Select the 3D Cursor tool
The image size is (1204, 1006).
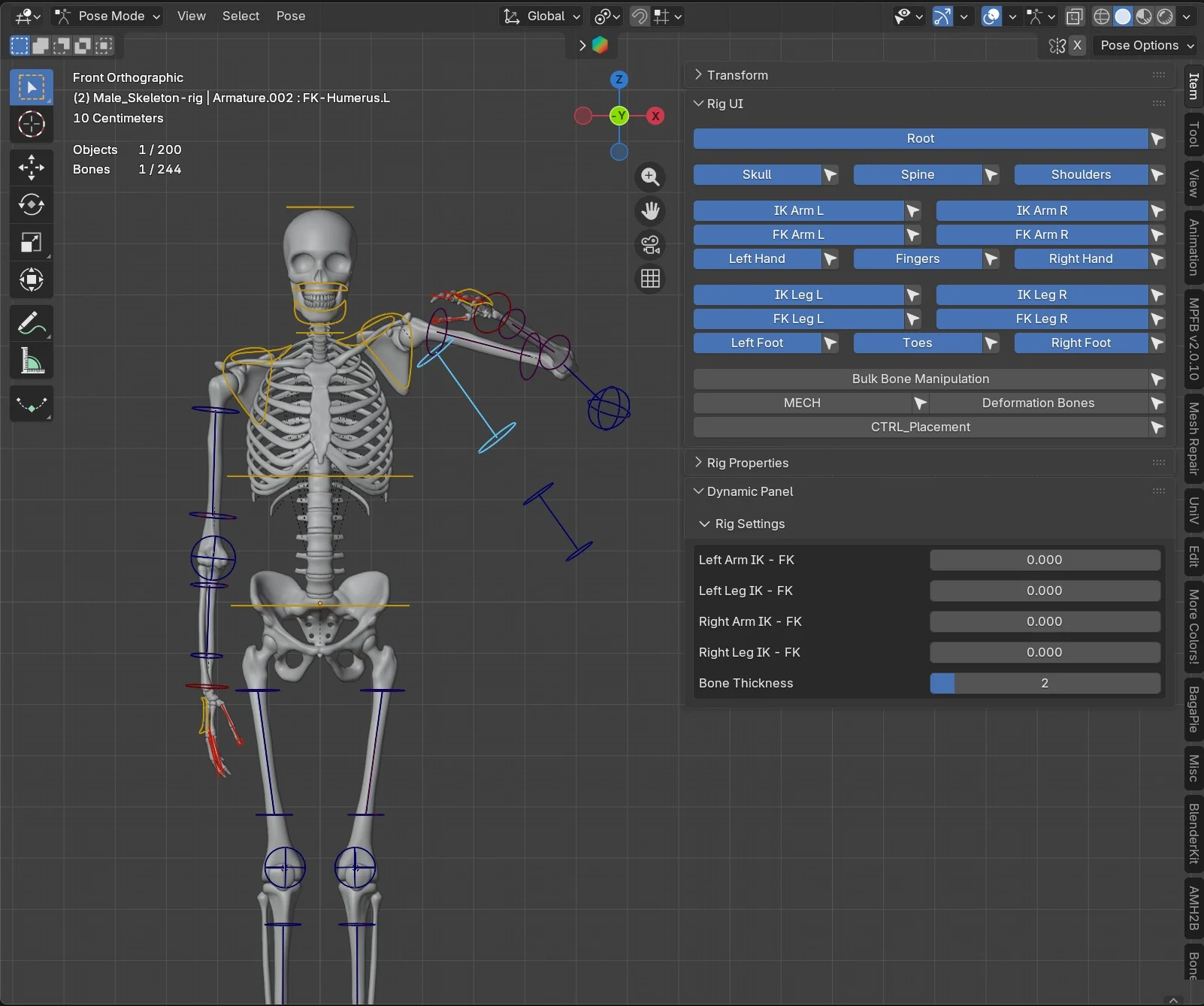(31, 124)
